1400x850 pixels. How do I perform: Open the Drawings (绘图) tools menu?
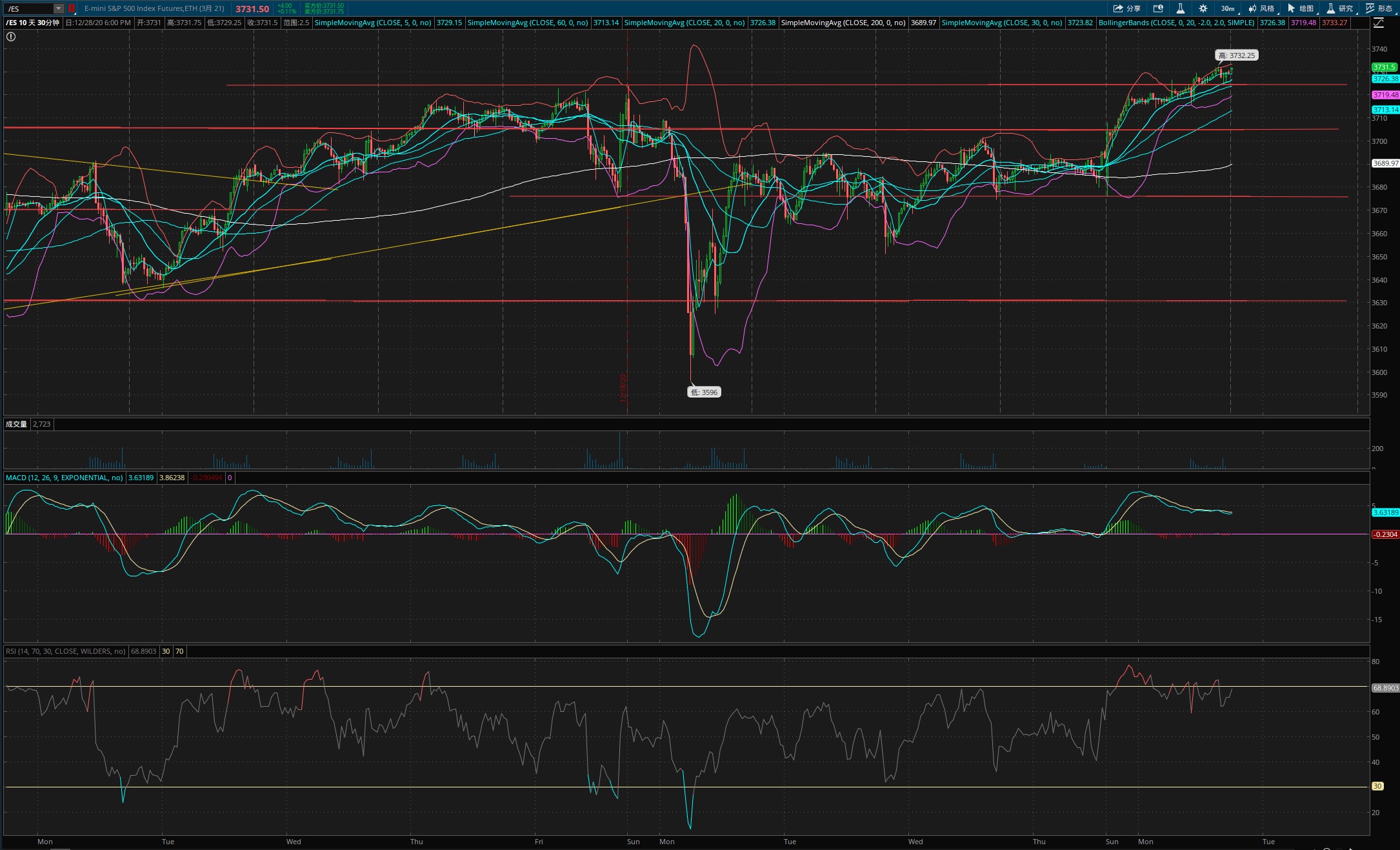[1301, 8]
